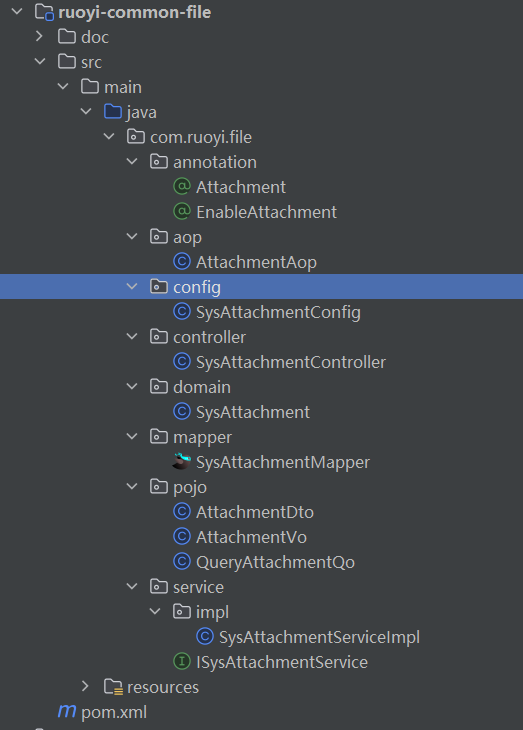Viewport: 523px width, 730px height.
Task: Collapse the service package arrow
Action: coord(132,586)
